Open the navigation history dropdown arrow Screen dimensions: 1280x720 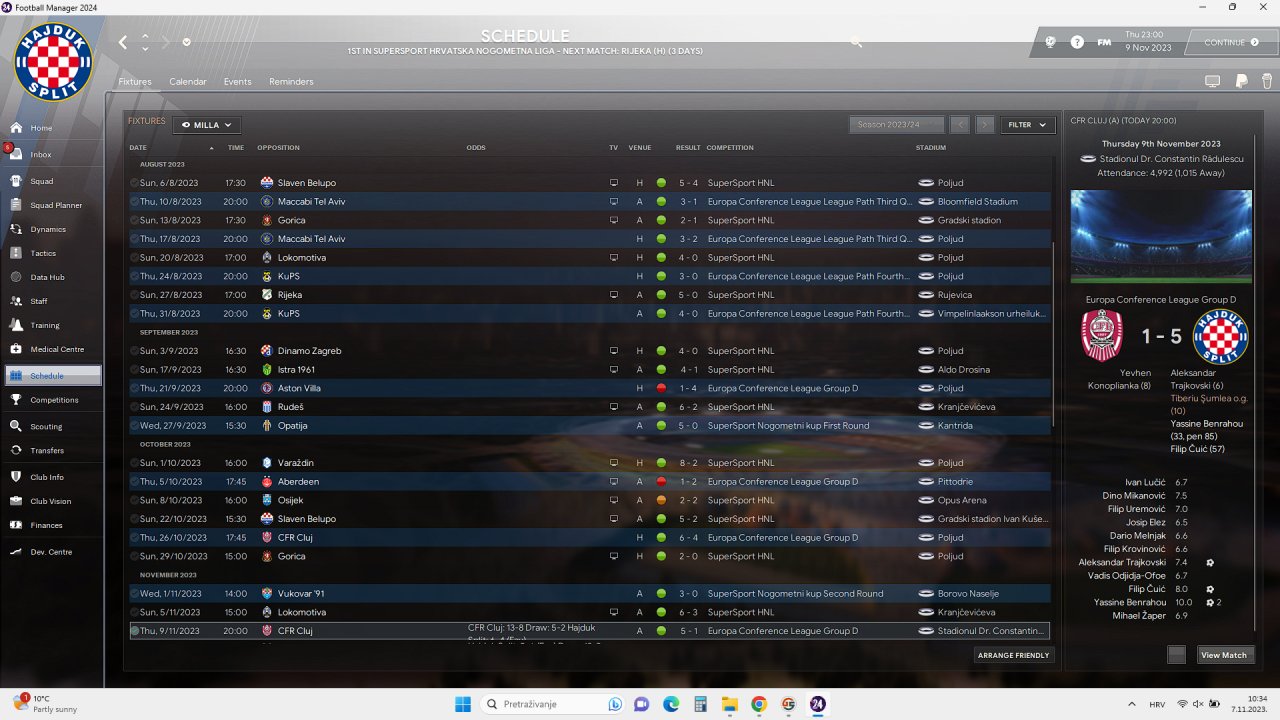186,42
